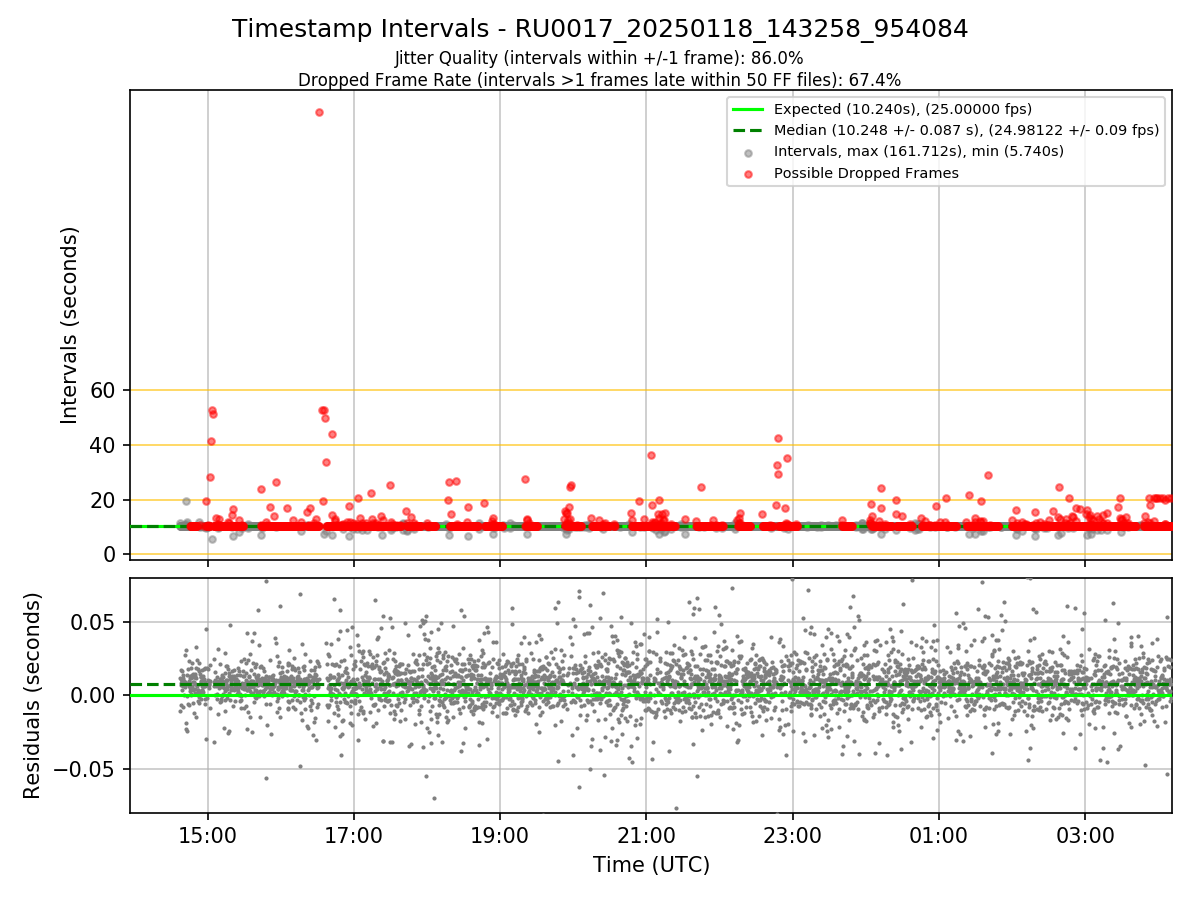The width and height of the screenshot is (1200, 900).
Task: Click the 'Expected (10.240s)' legend entry
Action: (x=903, y=109)
